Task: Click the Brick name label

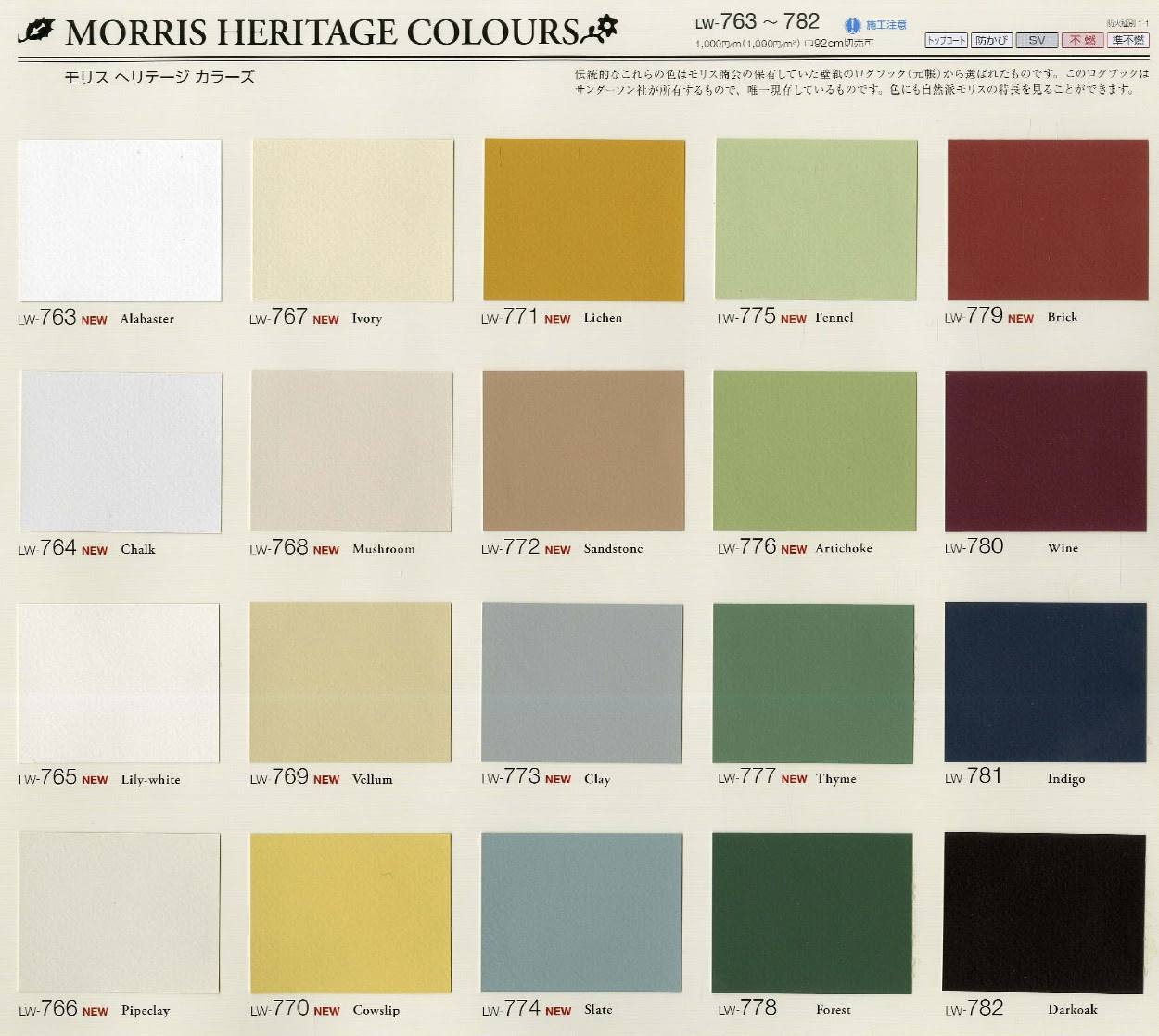Action: (x=1063, y=317)
